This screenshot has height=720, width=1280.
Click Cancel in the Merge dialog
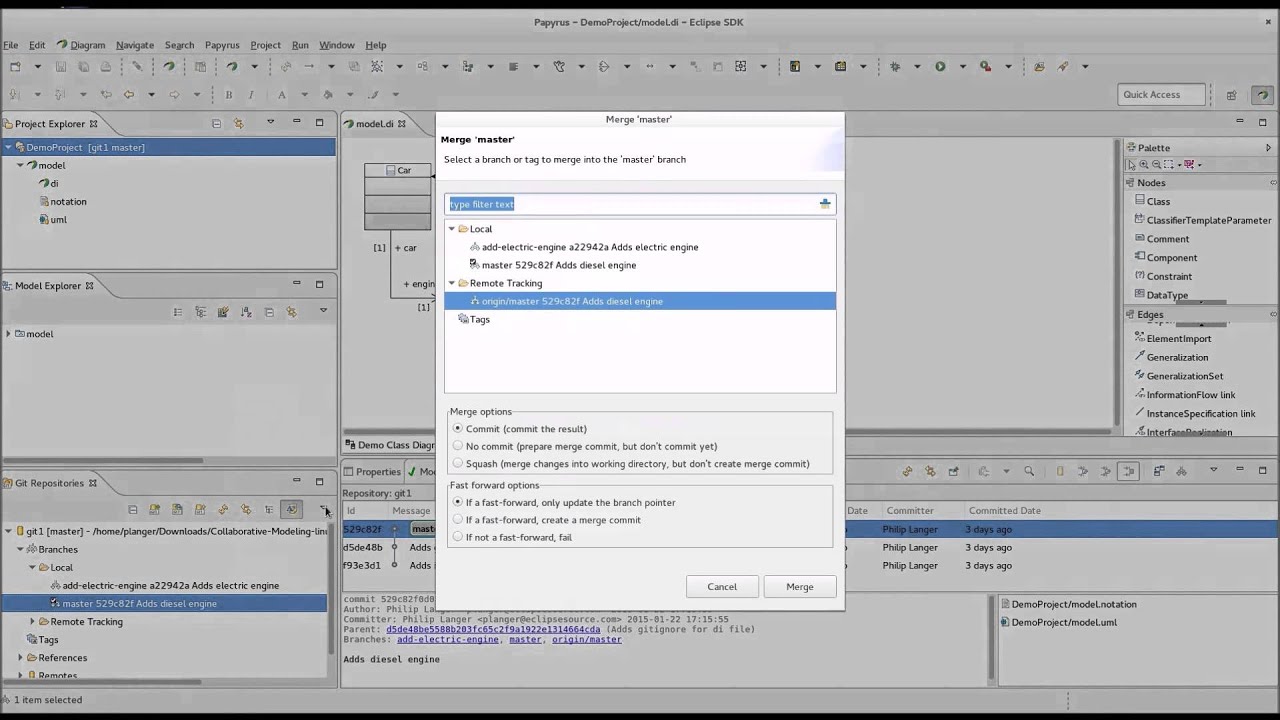[x=722, y=587]
